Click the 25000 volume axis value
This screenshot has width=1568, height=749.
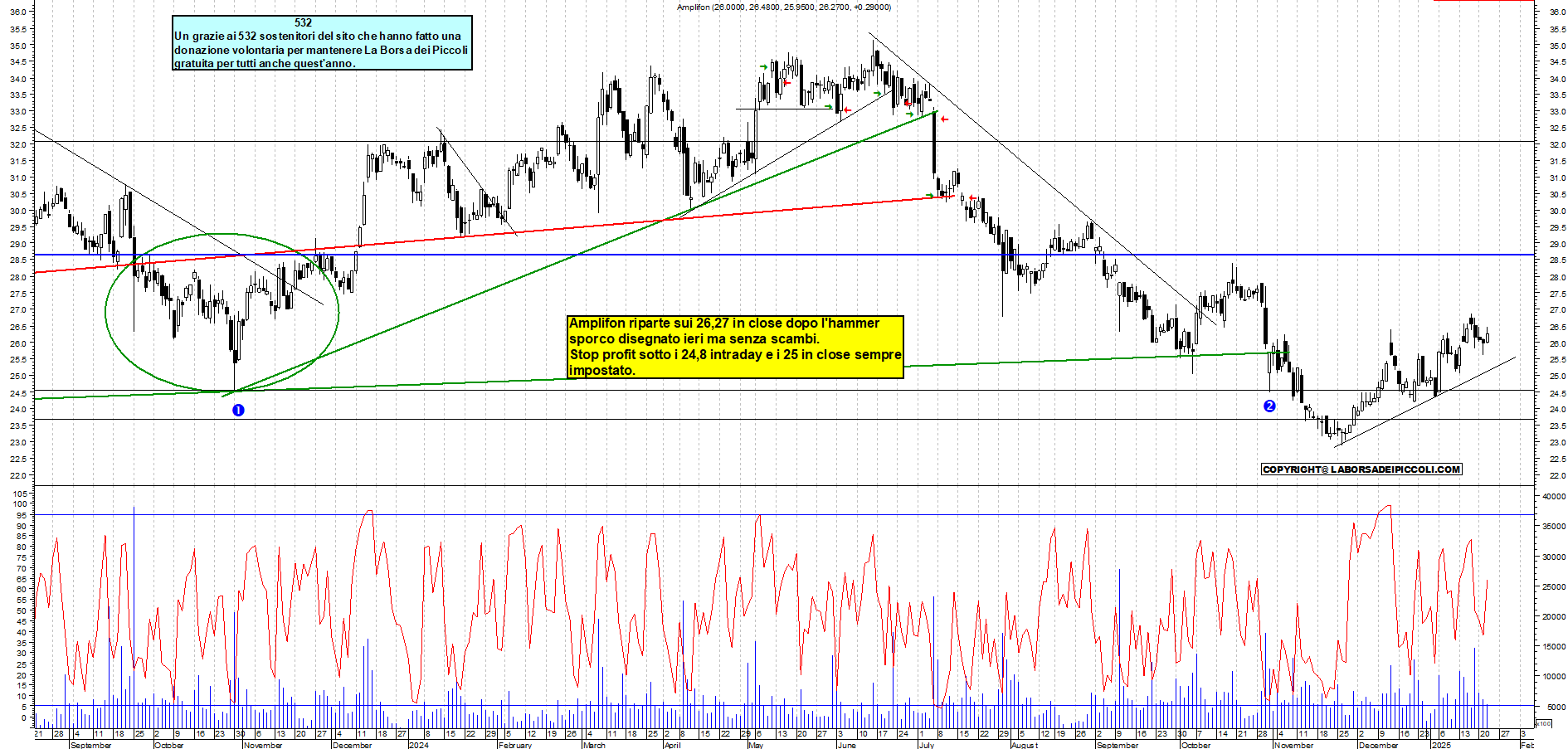click(x=1553, y=586)
